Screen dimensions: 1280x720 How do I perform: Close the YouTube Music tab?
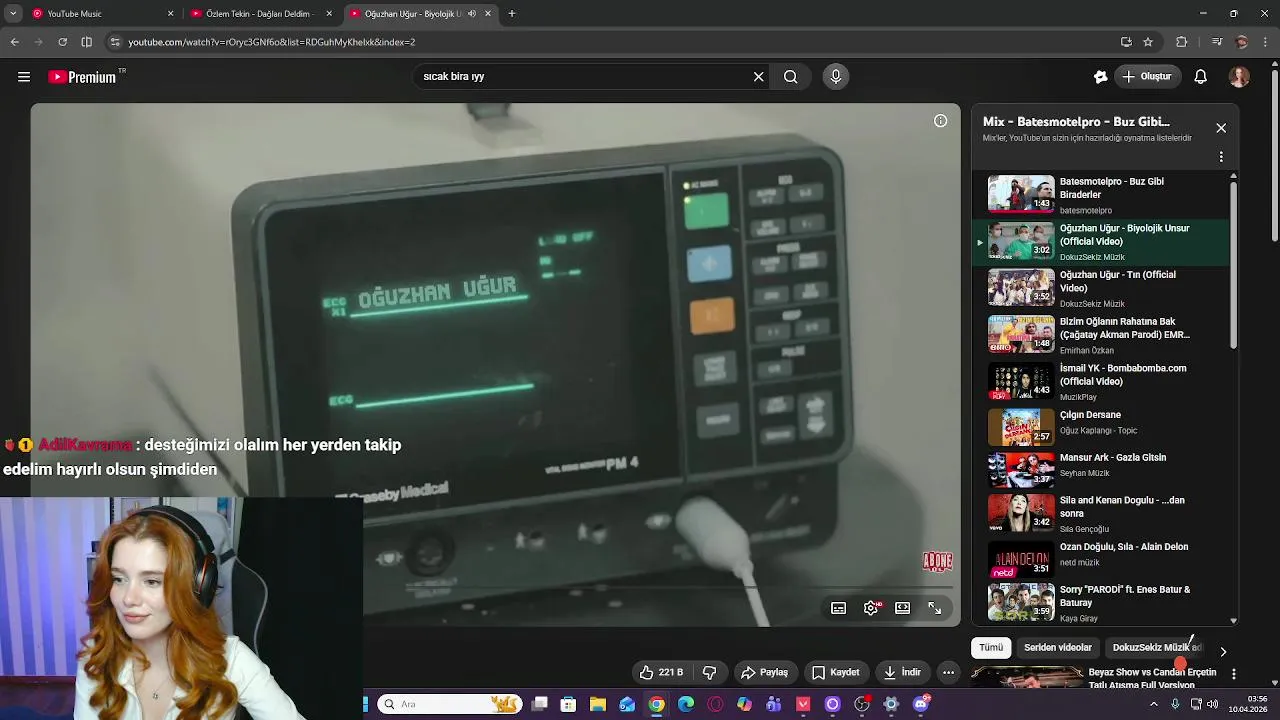tap(170, 14)
